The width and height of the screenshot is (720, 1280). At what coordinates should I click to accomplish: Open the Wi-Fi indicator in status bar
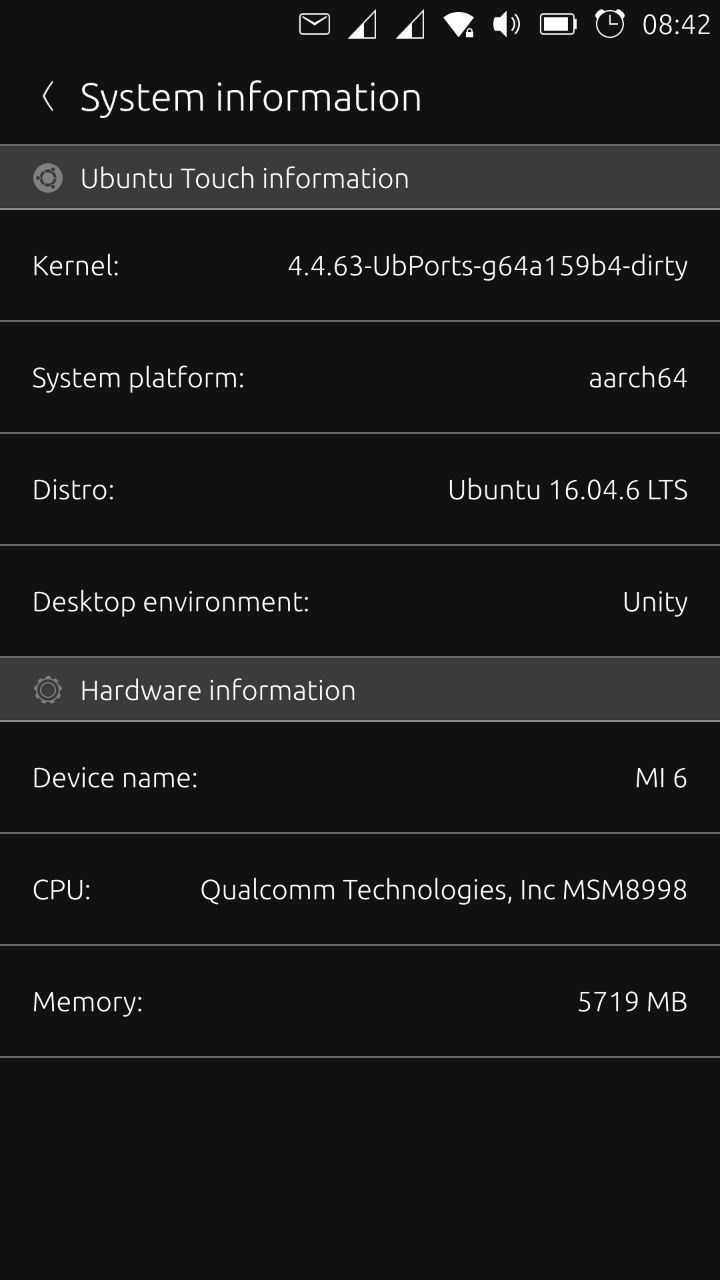coord(459,24)
